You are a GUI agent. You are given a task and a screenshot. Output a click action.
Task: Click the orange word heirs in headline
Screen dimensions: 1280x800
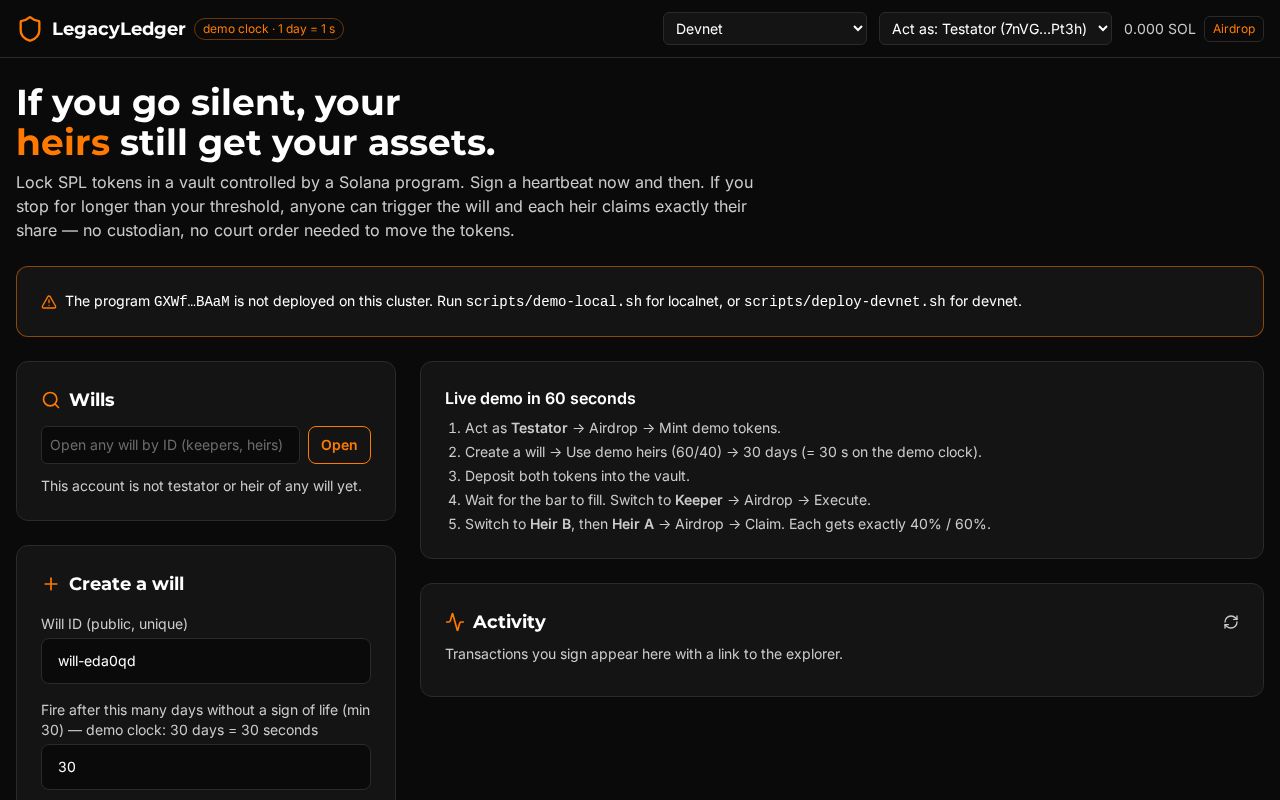click(x=63, y=142)
